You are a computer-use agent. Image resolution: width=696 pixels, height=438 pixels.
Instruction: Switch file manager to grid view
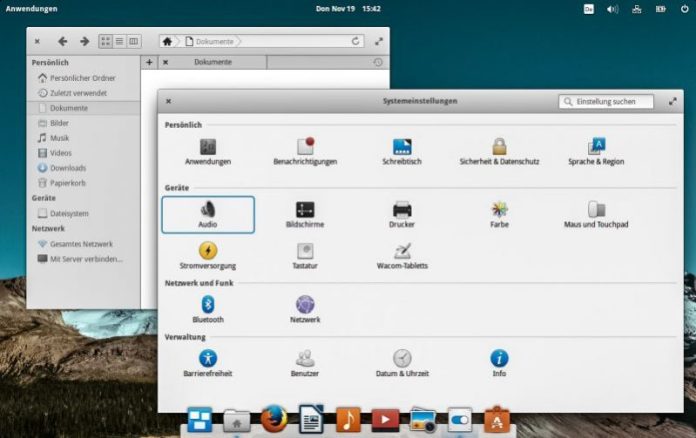pos(106,41)
